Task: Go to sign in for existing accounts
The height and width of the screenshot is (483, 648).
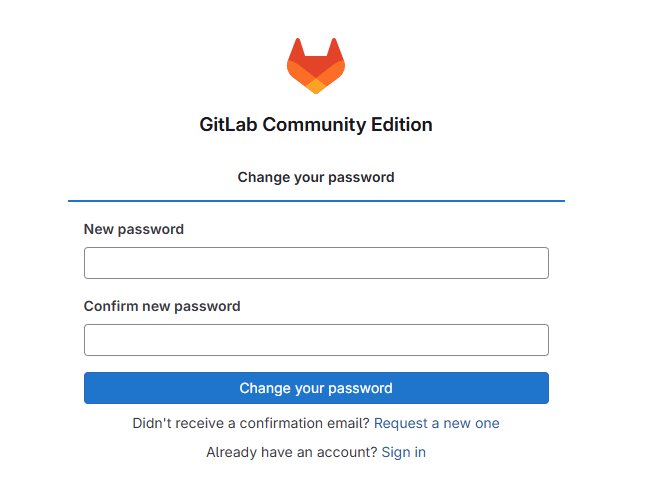Action: [404, 452]
